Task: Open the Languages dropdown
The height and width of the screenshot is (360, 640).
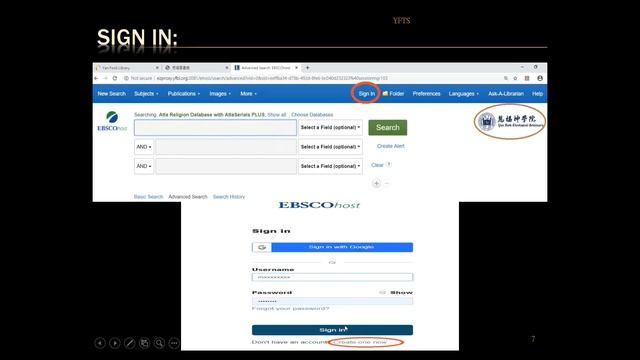Action: 464,94
